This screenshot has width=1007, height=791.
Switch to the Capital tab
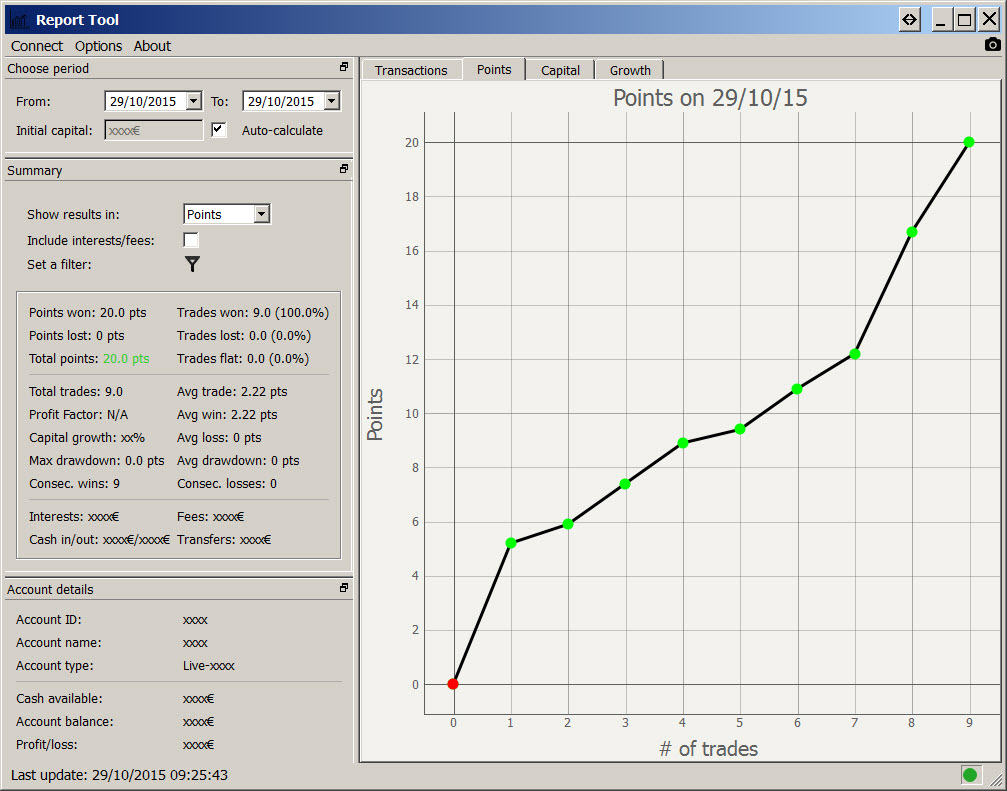(560, 70)
